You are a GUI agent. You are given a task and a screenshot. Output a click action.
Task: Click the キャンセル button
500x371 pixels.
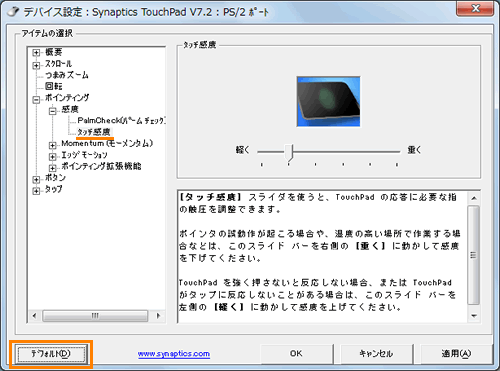click(x=376, y=354)
